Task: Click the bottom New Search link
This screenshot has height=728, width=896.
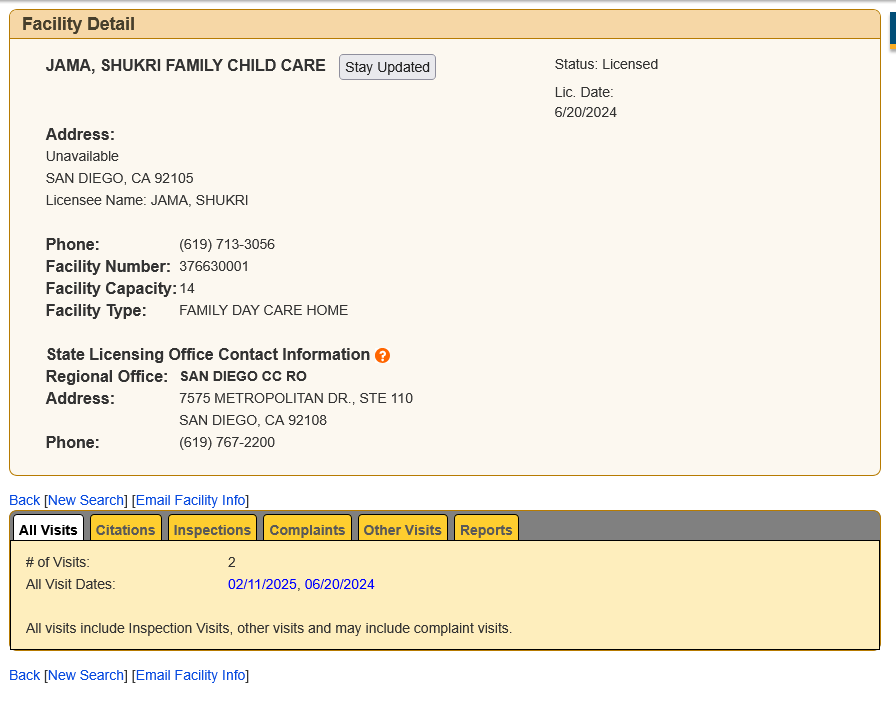Action: point(86,675)
